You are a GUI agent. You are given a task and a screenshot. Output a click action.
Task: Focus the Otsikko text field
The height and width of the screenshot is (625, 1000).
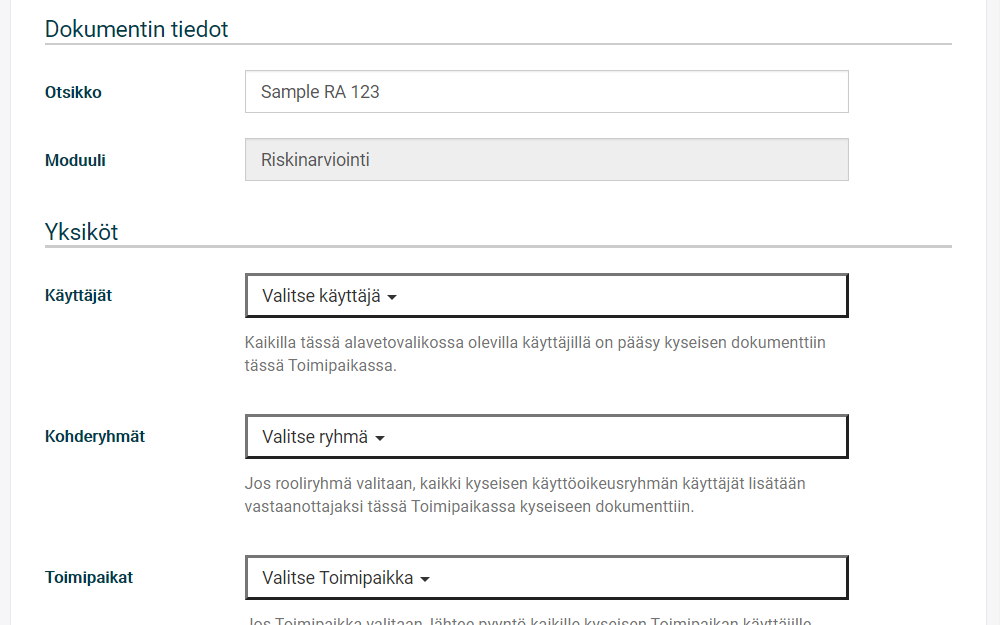(x=547, y=92)
